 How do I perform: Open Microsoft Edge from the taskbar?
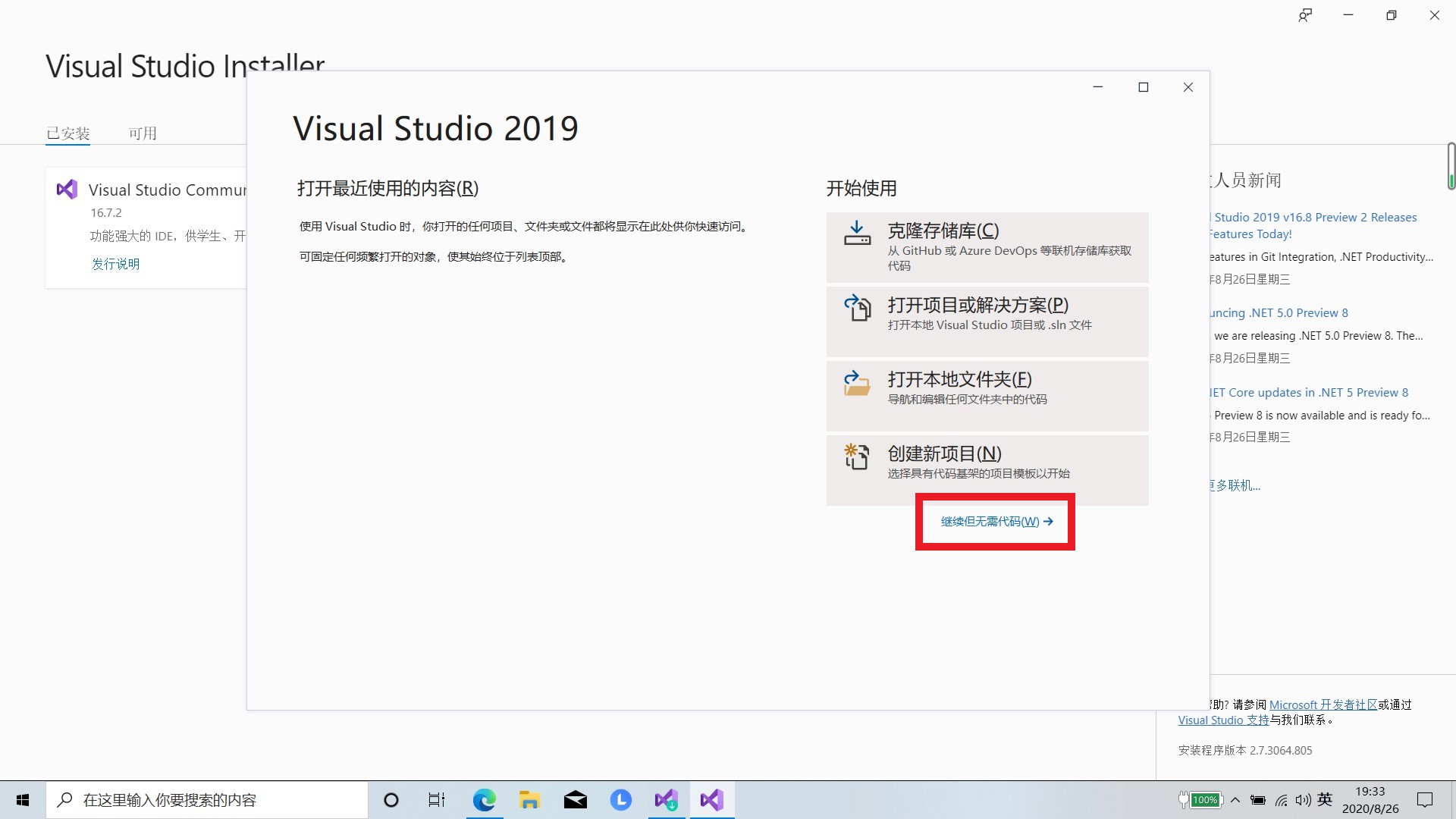click(484, 800)
